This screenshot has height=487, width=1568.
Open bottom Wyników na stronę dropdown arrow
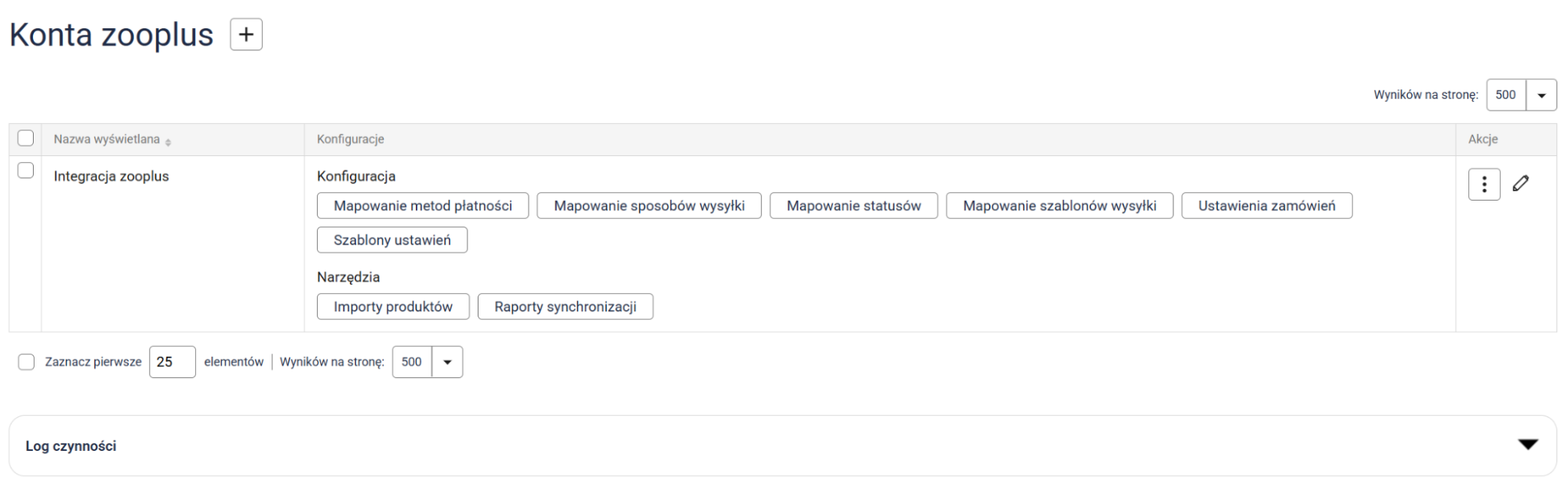coord(447,362)
